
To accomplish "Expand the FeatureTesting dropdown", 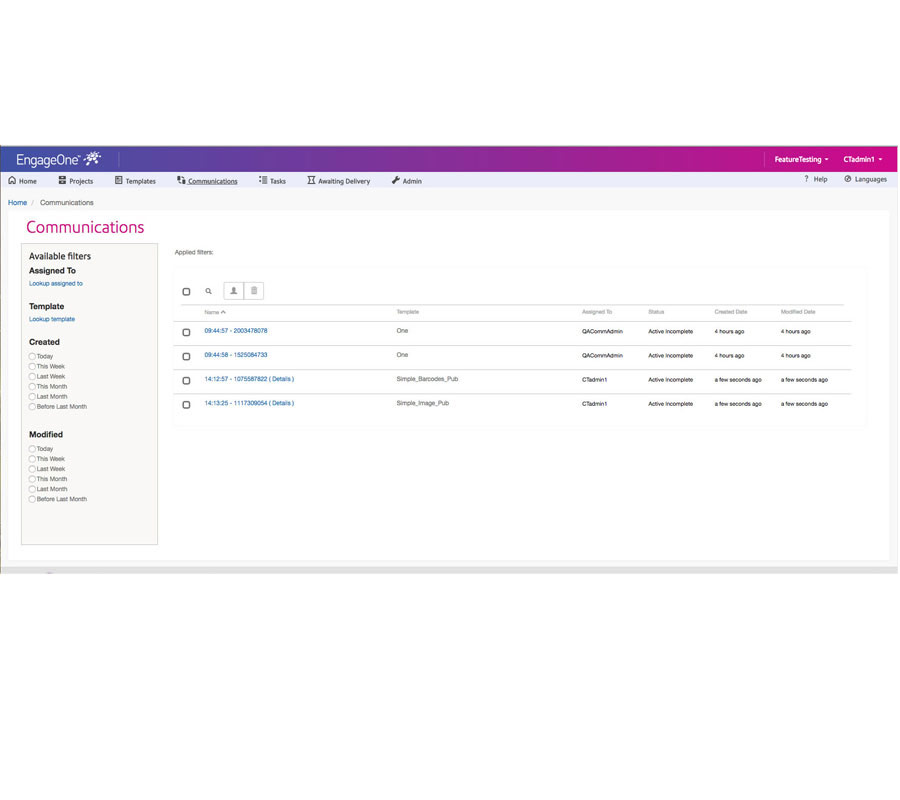I will (801, 159).
